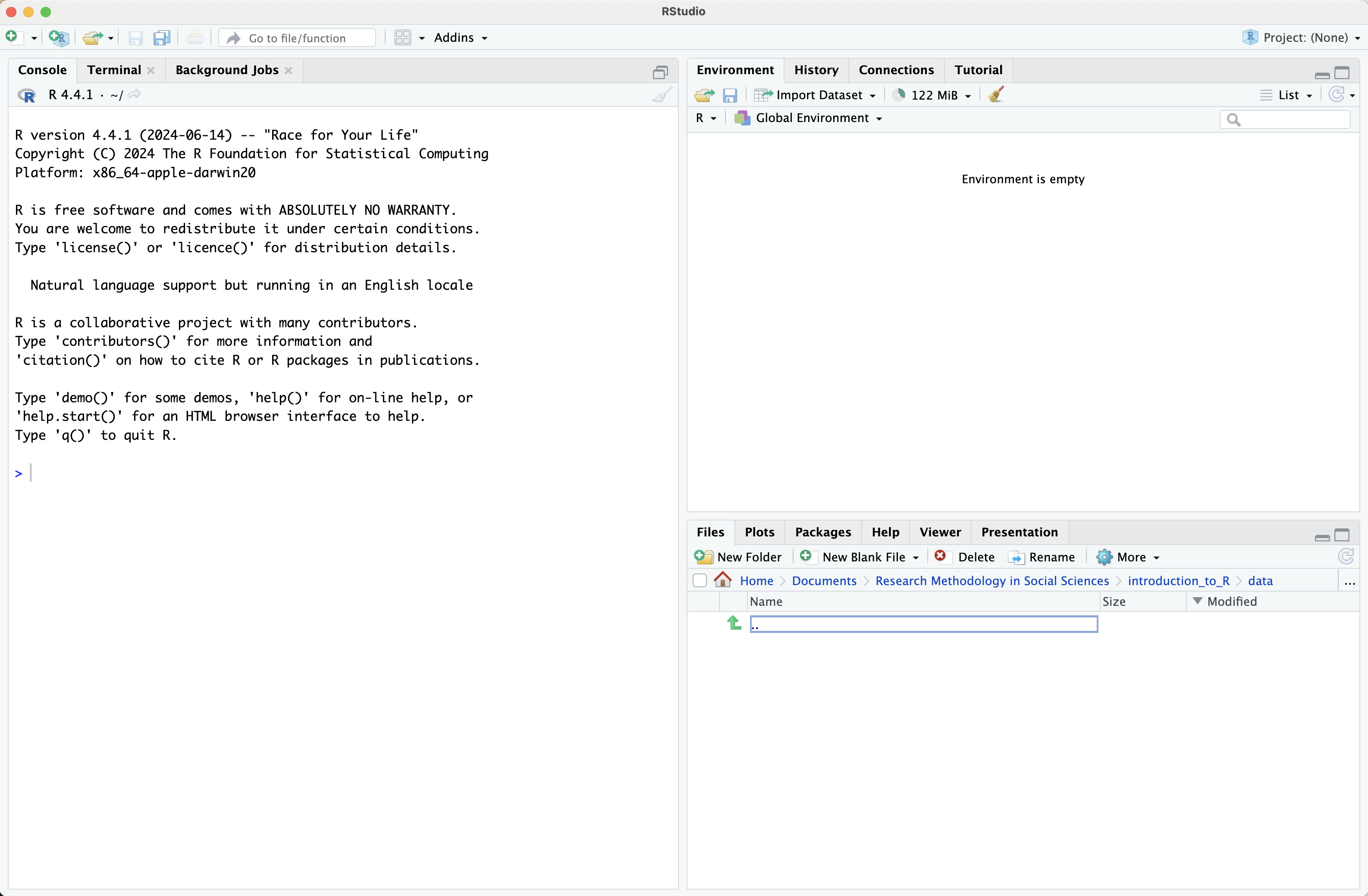Open the Tutorial tab
The height and width of the screenshot is (896, 1368).
pyautogui.click(x=978, y=69)
